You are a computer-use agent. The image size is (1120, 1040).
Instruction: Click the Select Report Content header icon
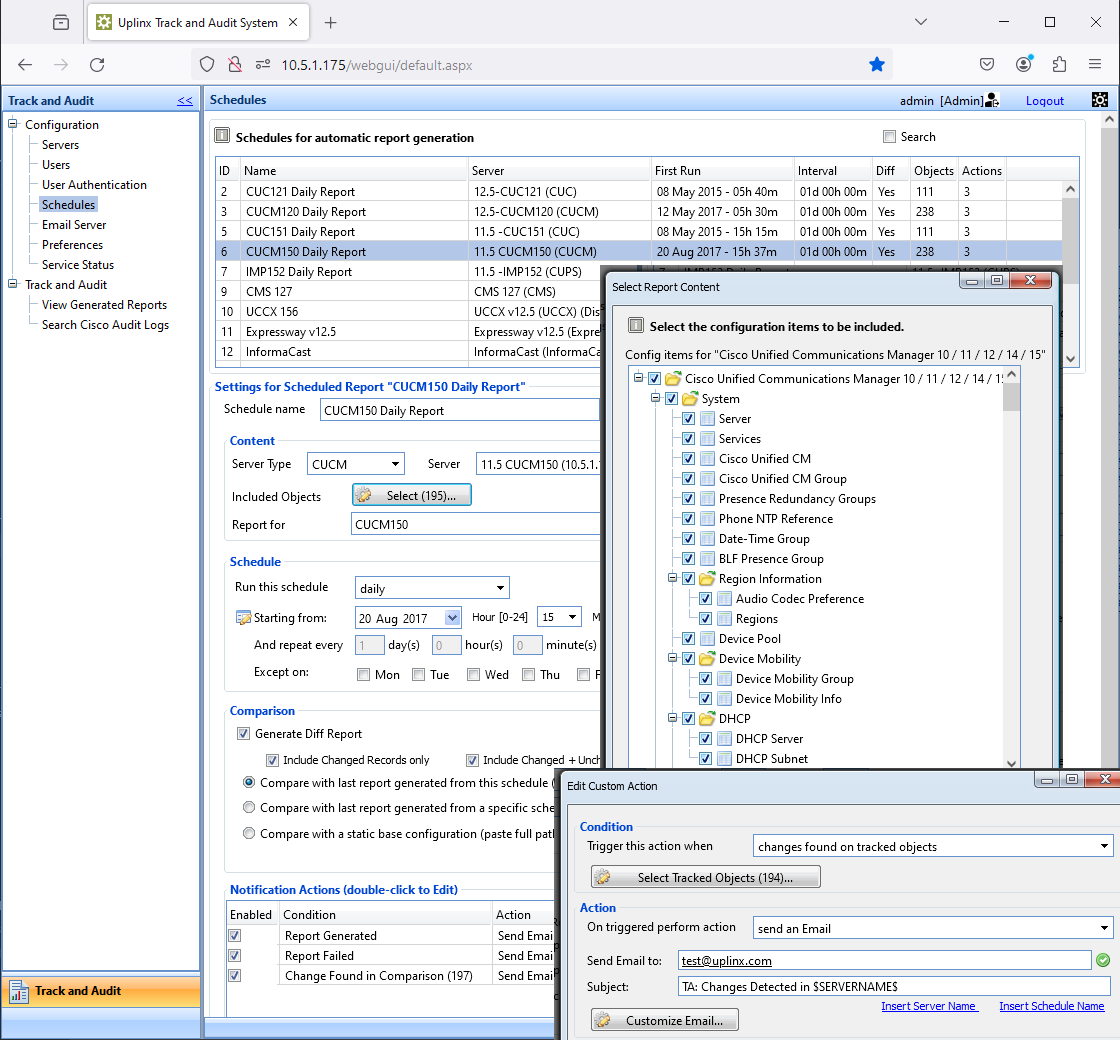click(636, 326)
